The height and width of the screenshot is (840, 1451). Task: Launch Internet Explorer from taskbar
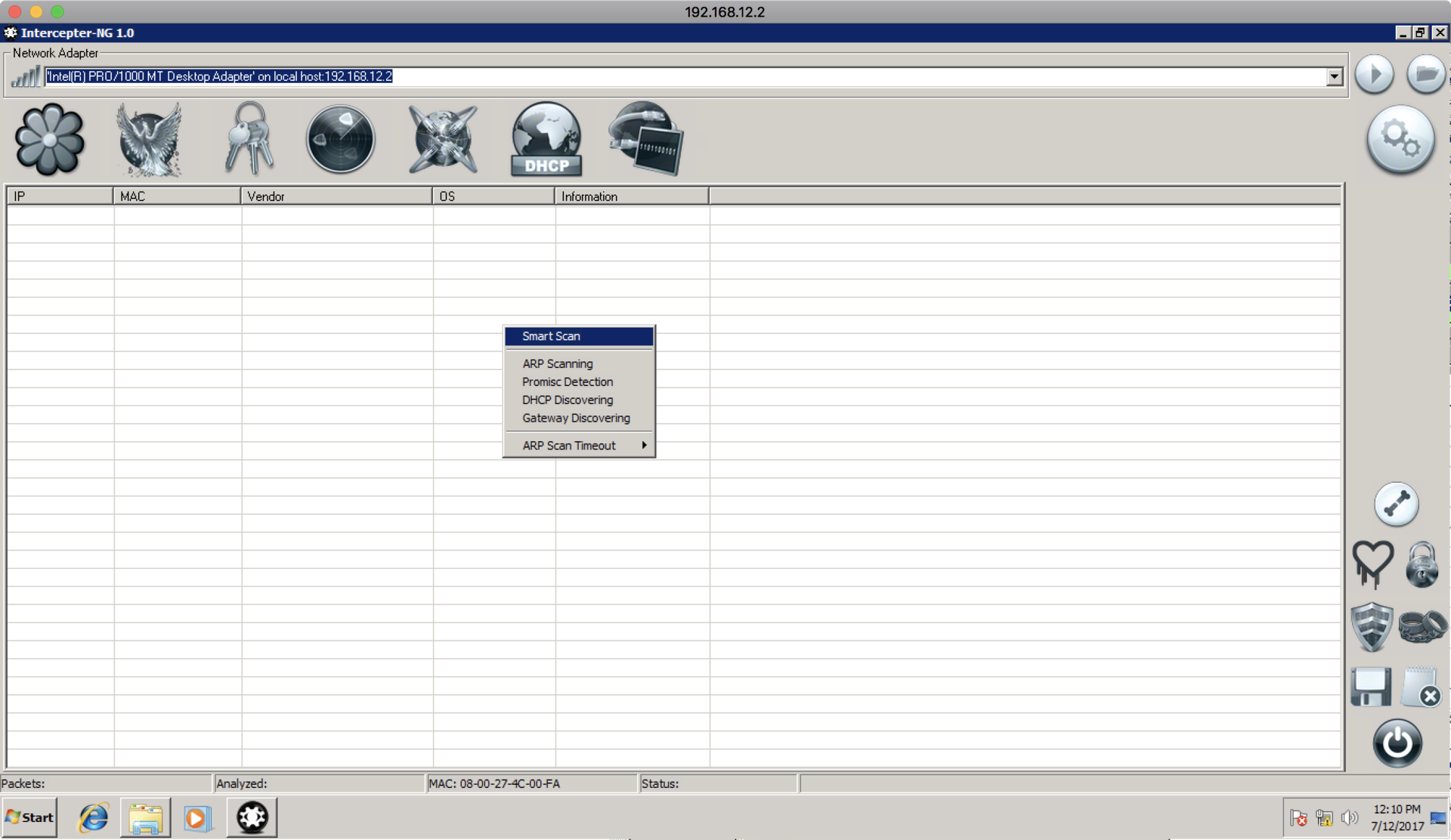coord(94,818)
